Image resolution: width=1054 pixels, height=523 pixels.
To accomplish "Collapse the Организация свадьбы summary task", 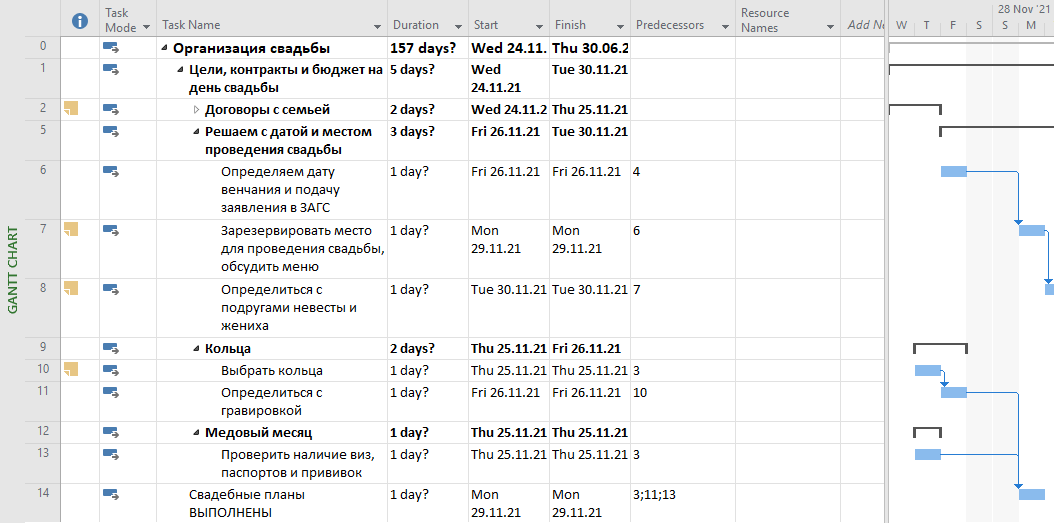I will tap(165, 48).
